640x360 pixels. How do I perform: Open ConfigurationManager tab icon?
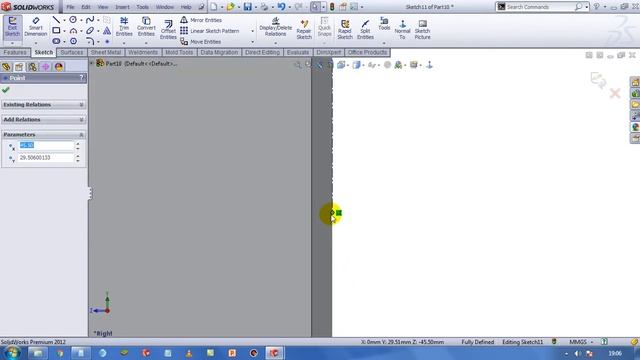click(32, 67)
